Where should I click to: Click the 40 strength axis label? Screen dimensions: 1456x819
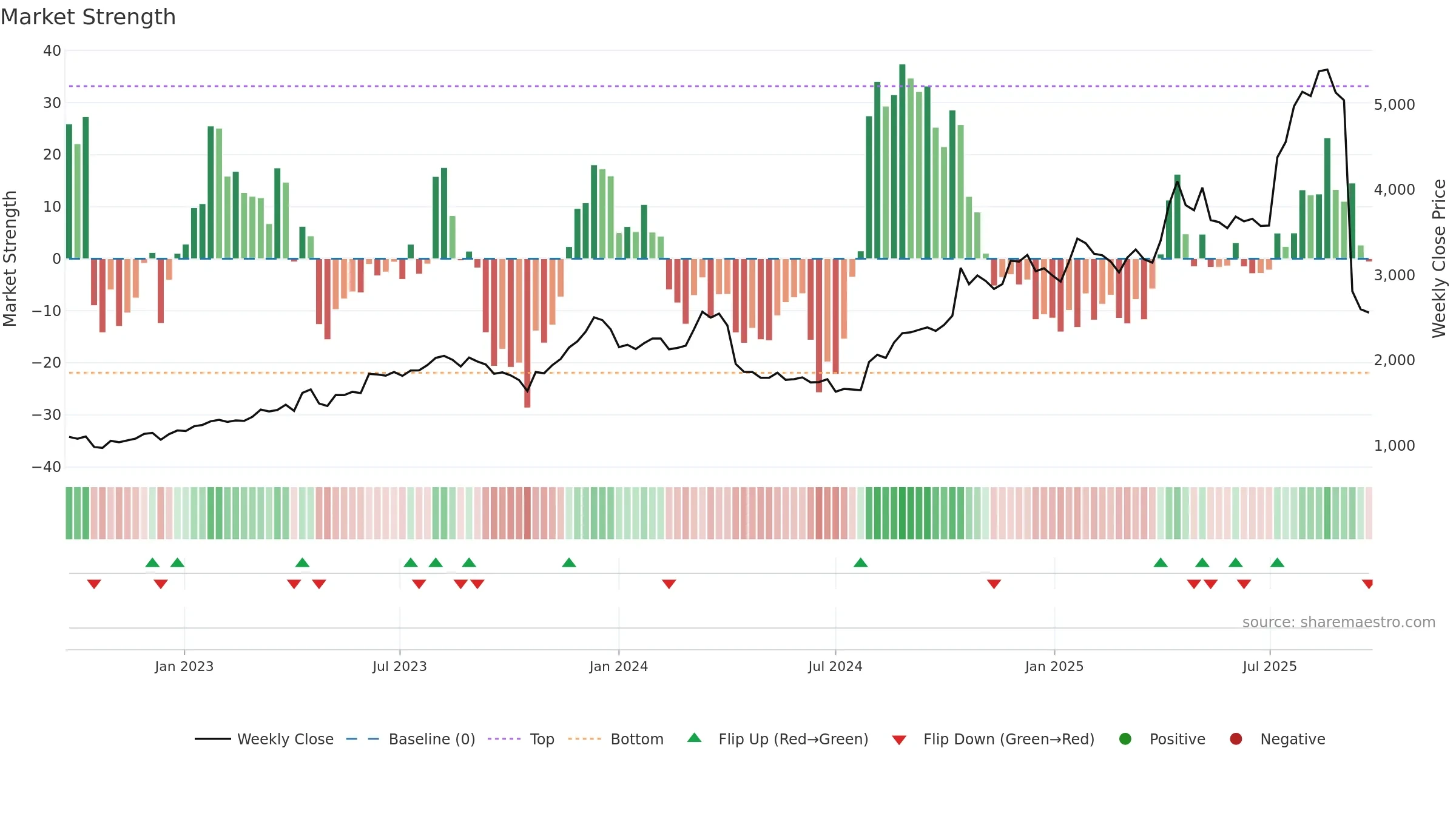[x=52, y=51]
